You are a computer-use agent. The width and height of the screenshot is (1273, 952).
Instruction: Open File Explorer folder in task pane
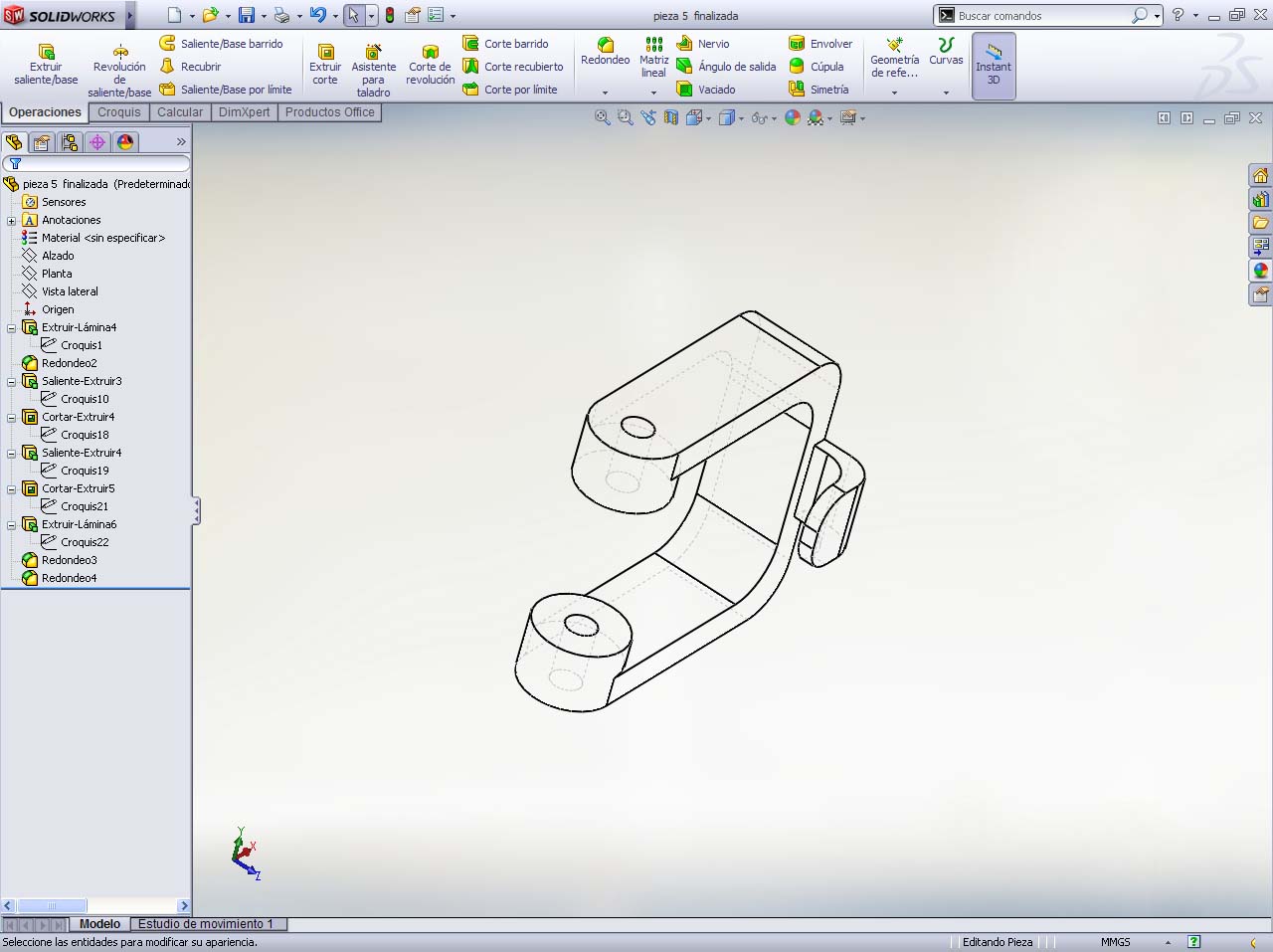[1260, 223]
